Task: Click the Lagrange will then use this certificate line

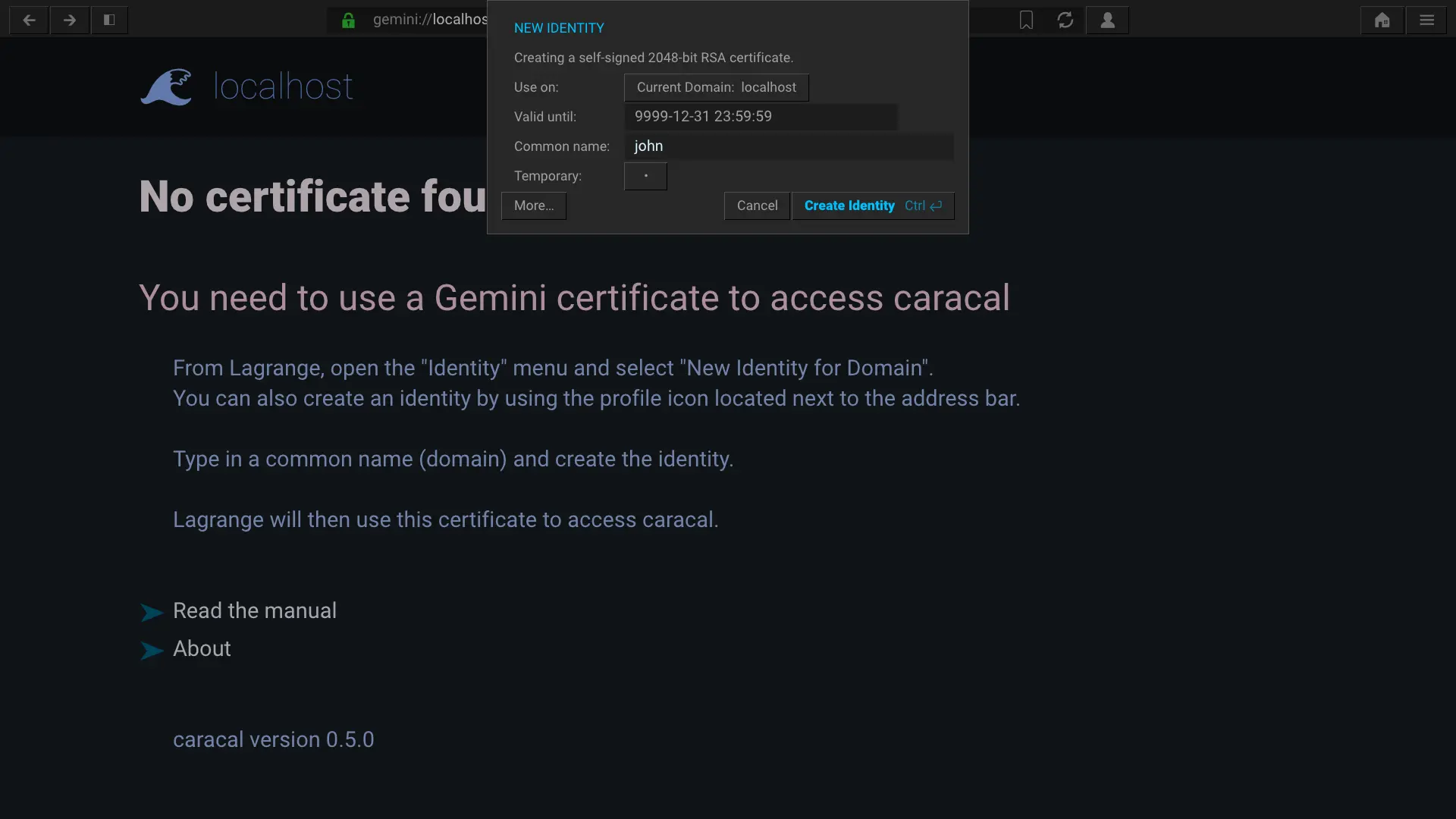Action: [445, 519]
